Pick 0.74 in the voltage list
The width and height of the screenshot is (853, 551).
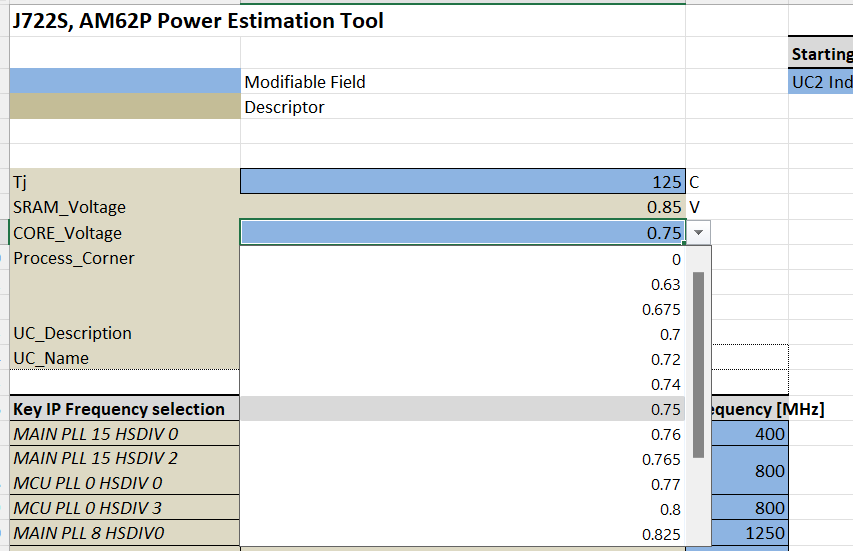point(462,385)
